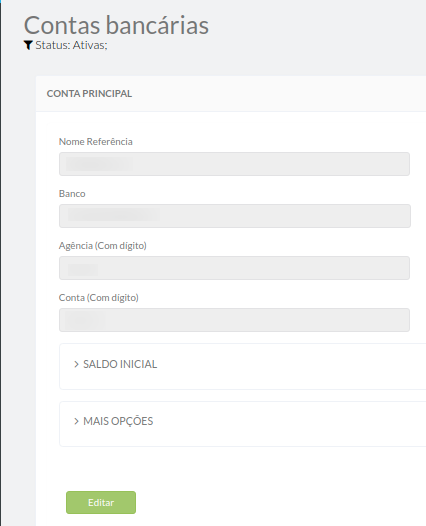The image size is (426, 526).
Task: Expand MAIS OPÇÕES using its chevron arrow
Action: coord(76,421)
